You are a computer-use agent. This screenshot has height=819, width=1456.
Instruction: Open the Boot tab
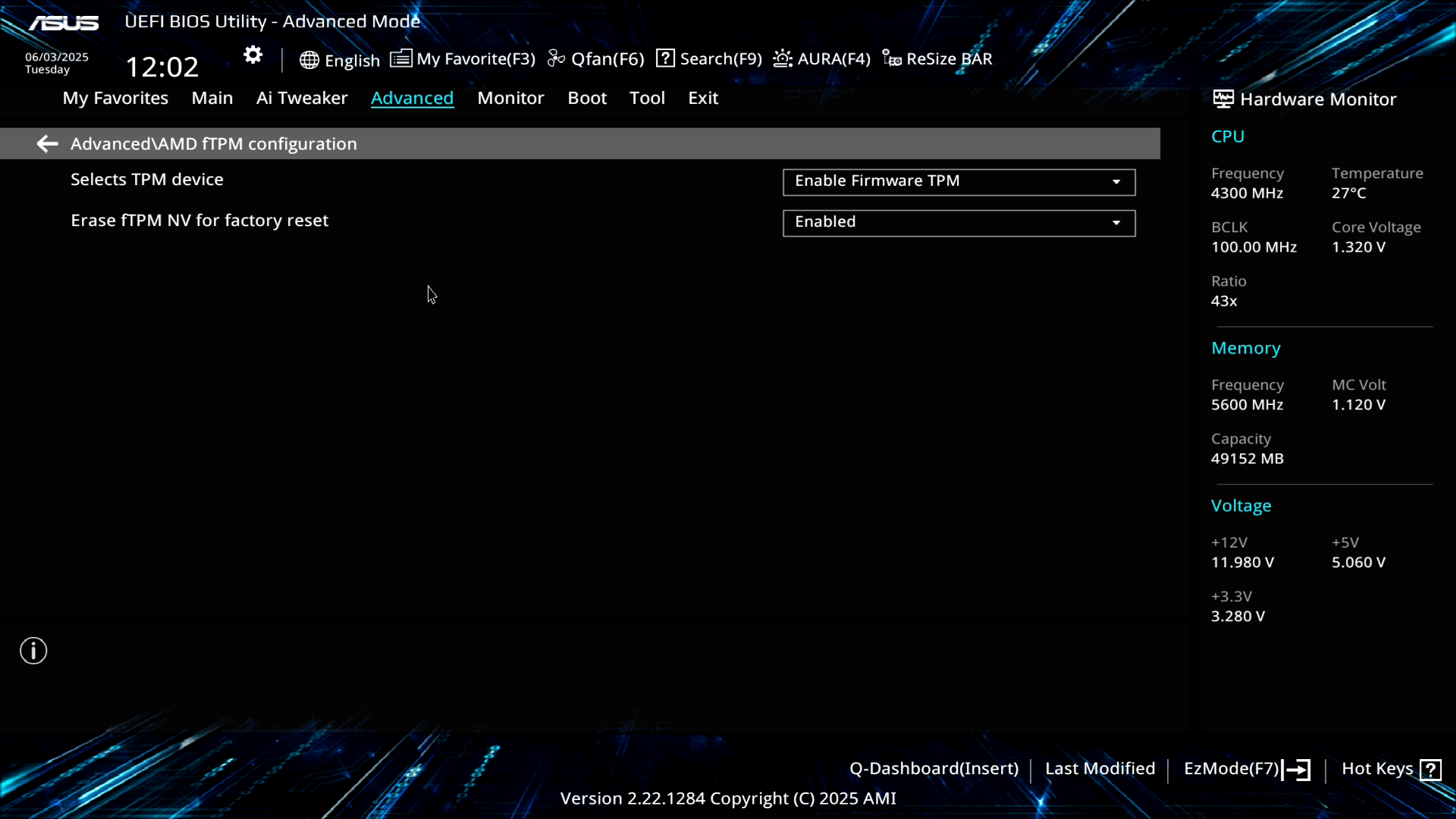point(587,98)
